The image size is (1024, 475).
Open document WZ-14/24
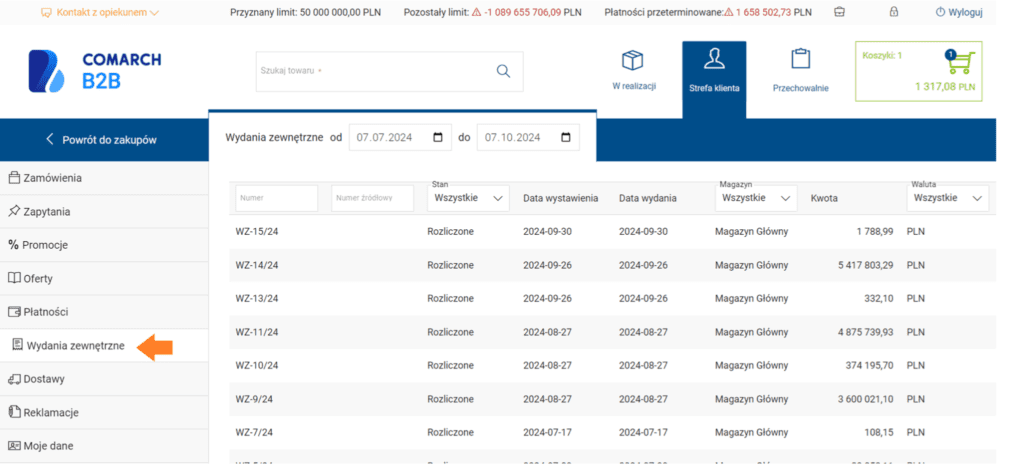pyautogui.click(x=257, y=265)
